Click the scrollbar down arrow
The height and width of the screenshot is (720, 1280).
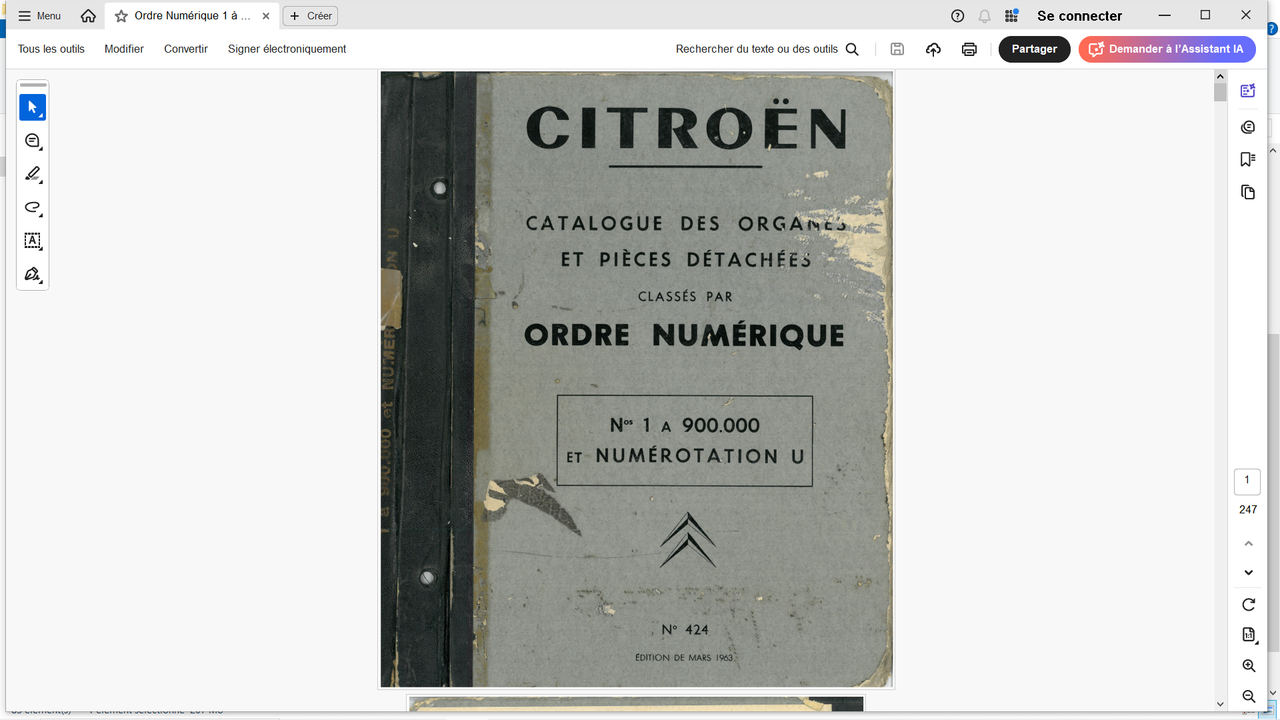(x=1220, y=704)
